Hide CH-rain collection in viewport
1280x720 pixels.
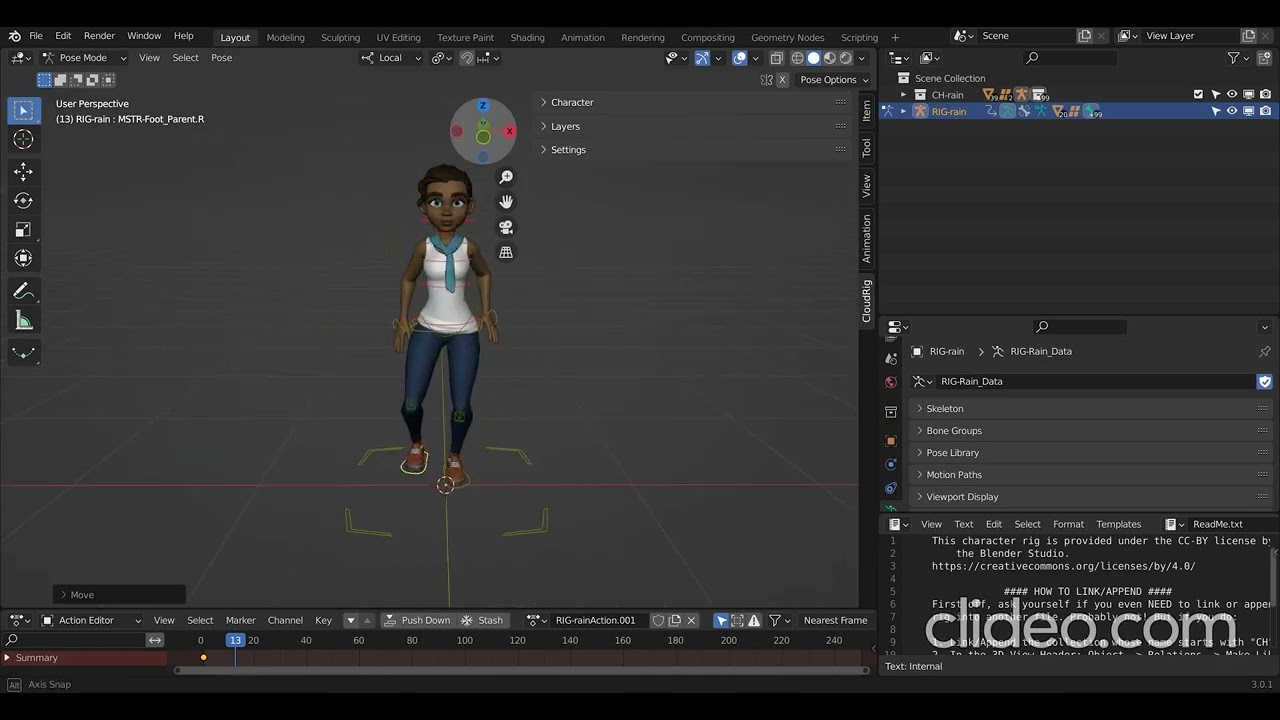tap(1232, 95)
